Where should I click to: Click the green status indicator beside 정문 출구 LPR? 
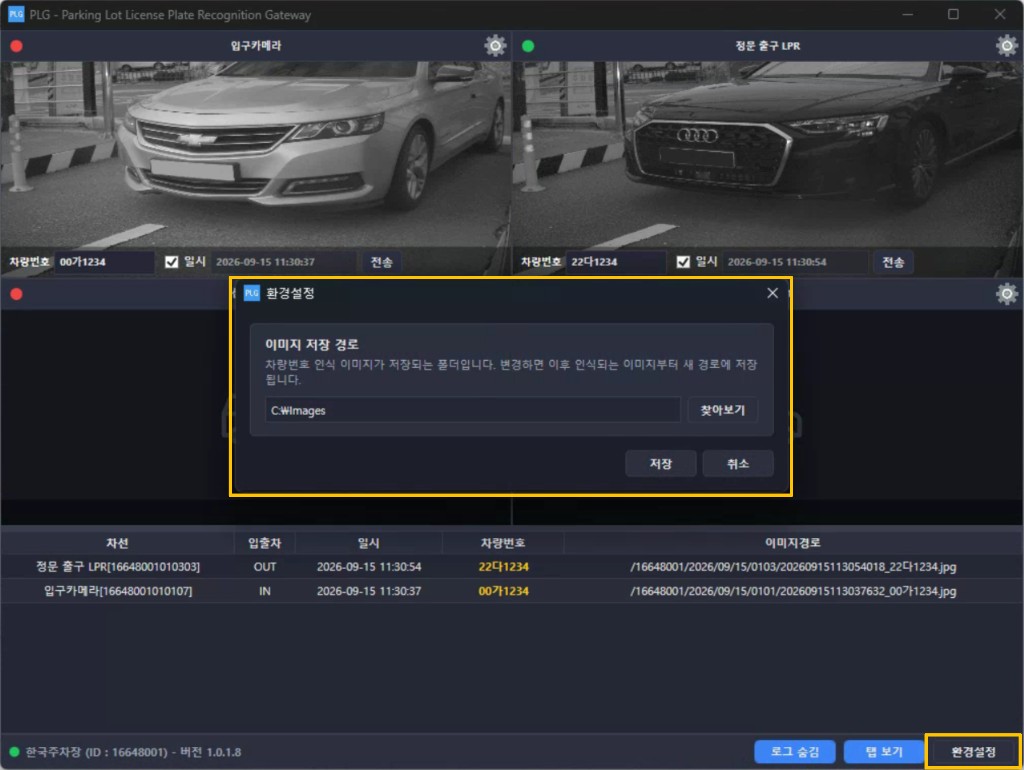point(528,46)
